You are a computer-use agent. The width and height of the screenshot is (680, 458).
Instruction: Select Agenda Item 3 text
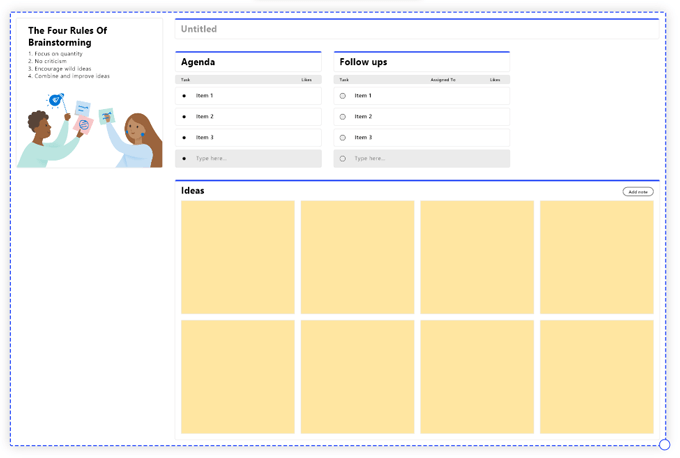pyautogui.click(x=204, y=137)
